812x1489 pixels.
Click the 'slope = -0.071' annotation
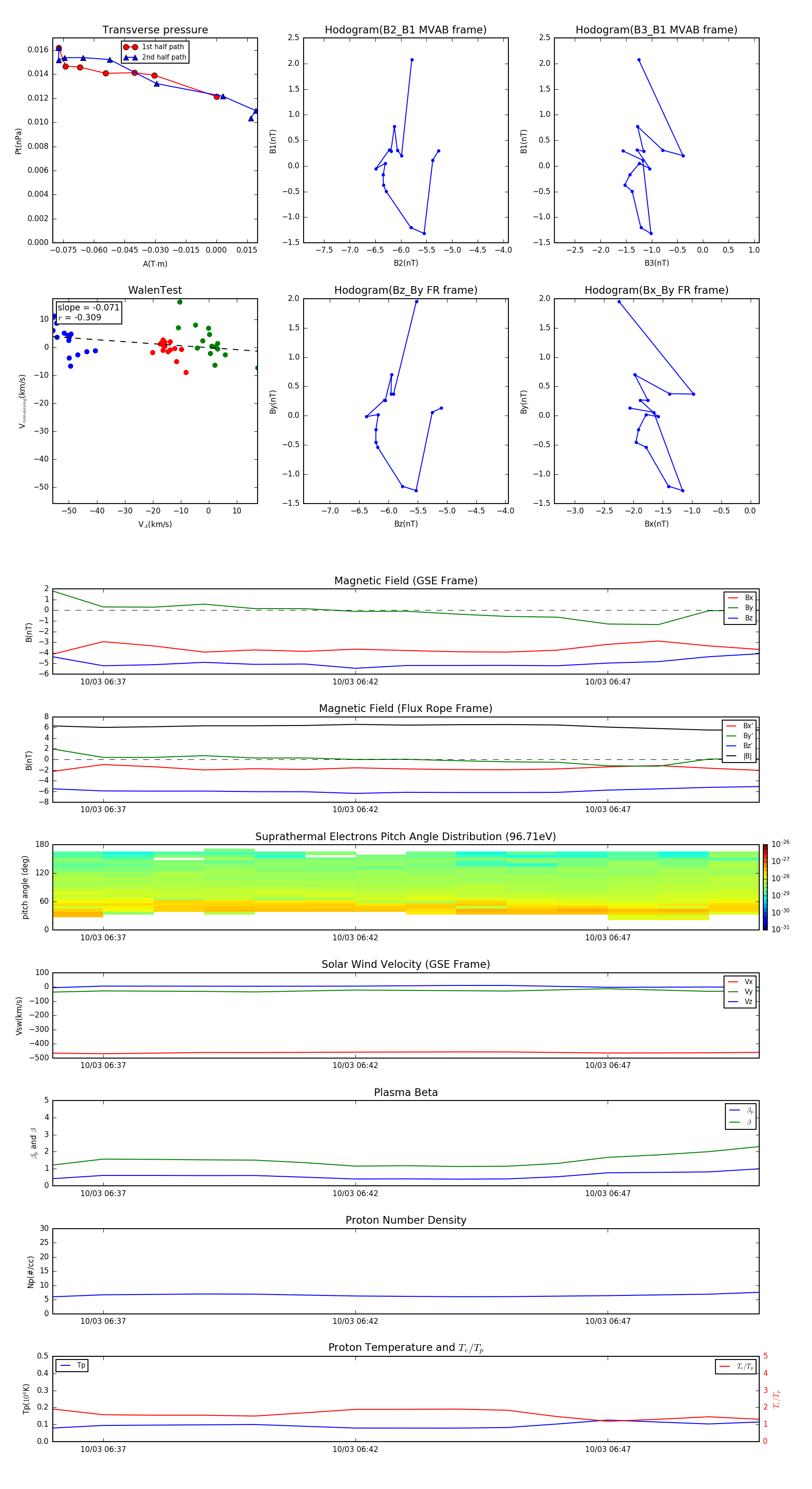pyautogui.click(x=88, y=308)
